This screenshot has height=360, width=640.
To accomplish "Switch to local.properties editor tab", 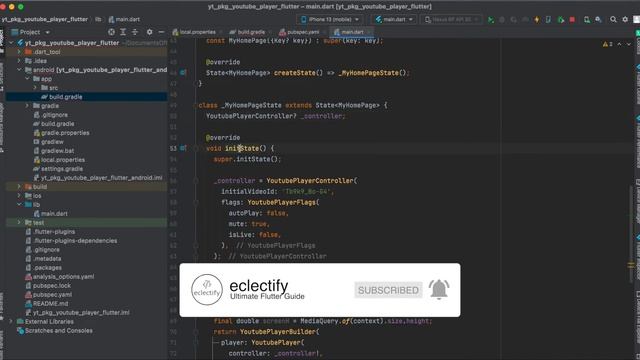I will (198, 32).
